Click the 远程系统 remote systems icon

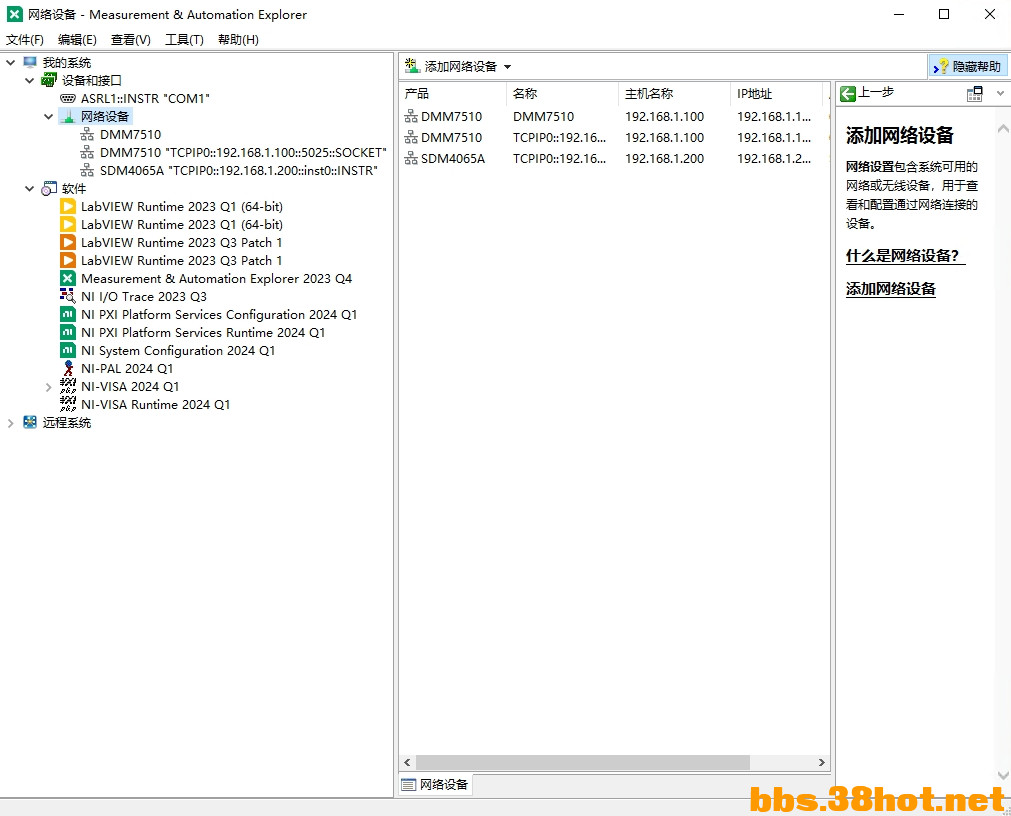[x=30, y=423]
